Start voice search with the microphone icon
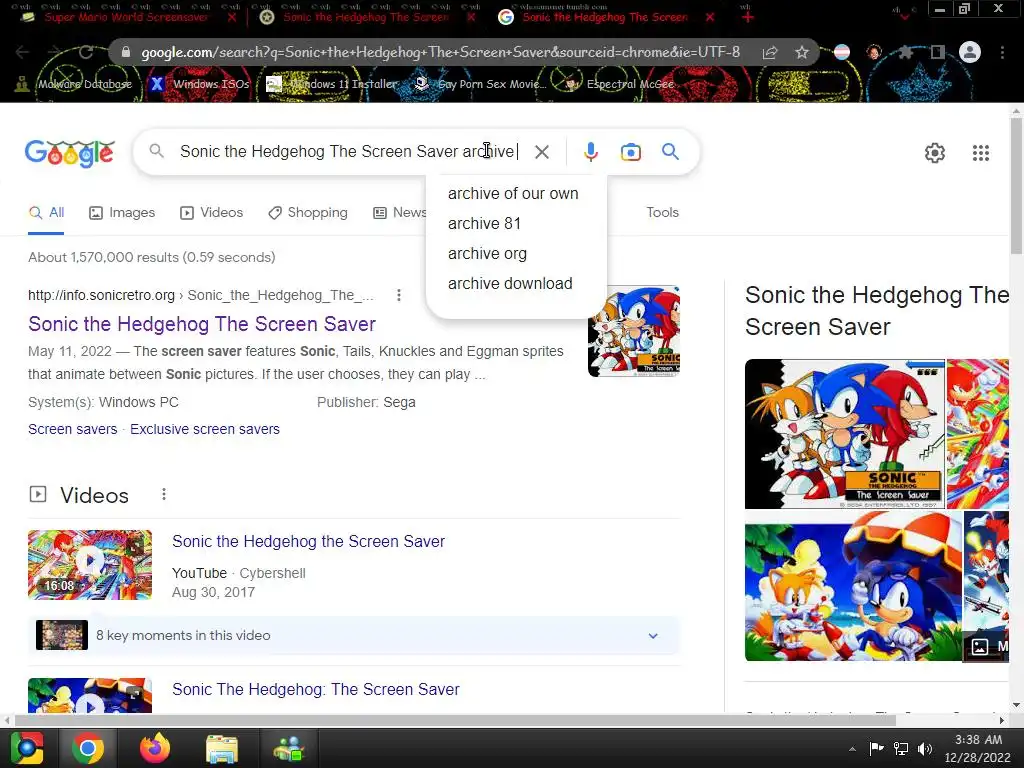Viewport: 1024px width, 768px height. 590,152
